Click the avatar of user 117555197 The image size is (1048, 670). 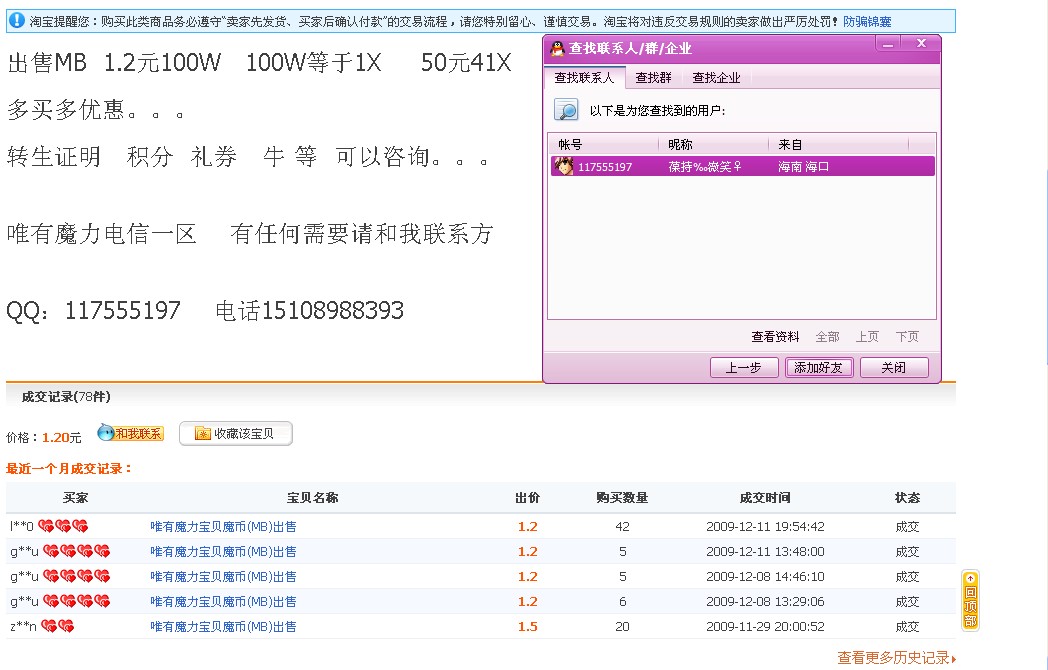(x=565, y=167)
